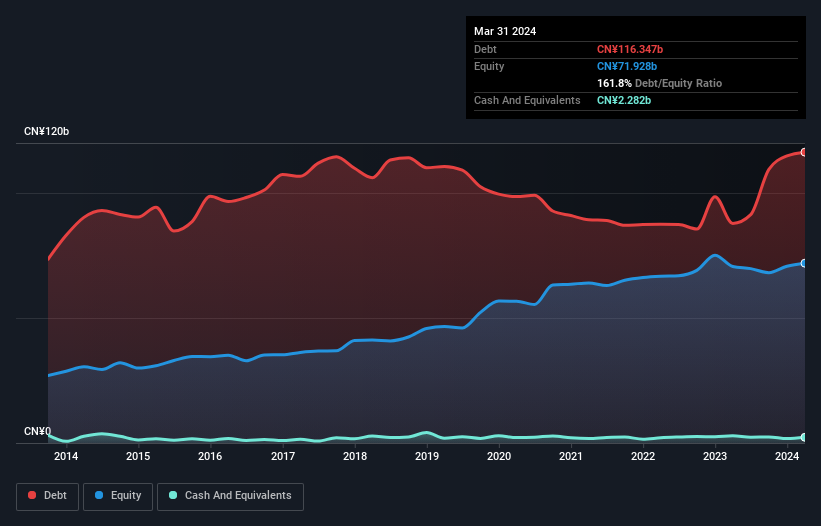Click the CN¥2.282b cash value
Viewport: 821px width, 526px height.
[624, 100]
